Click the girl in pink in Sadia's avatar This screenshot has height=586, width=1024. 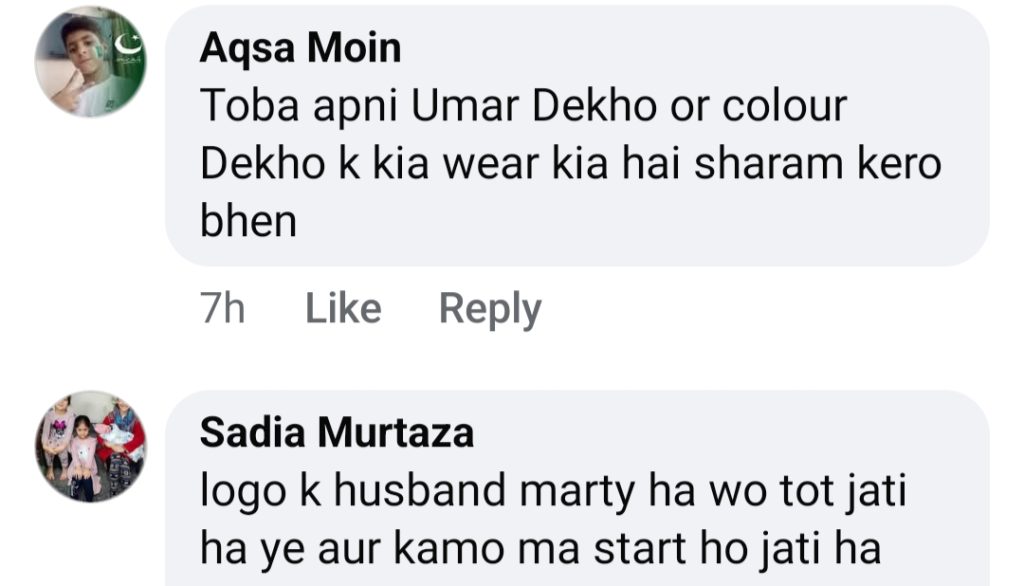(84, 455)
